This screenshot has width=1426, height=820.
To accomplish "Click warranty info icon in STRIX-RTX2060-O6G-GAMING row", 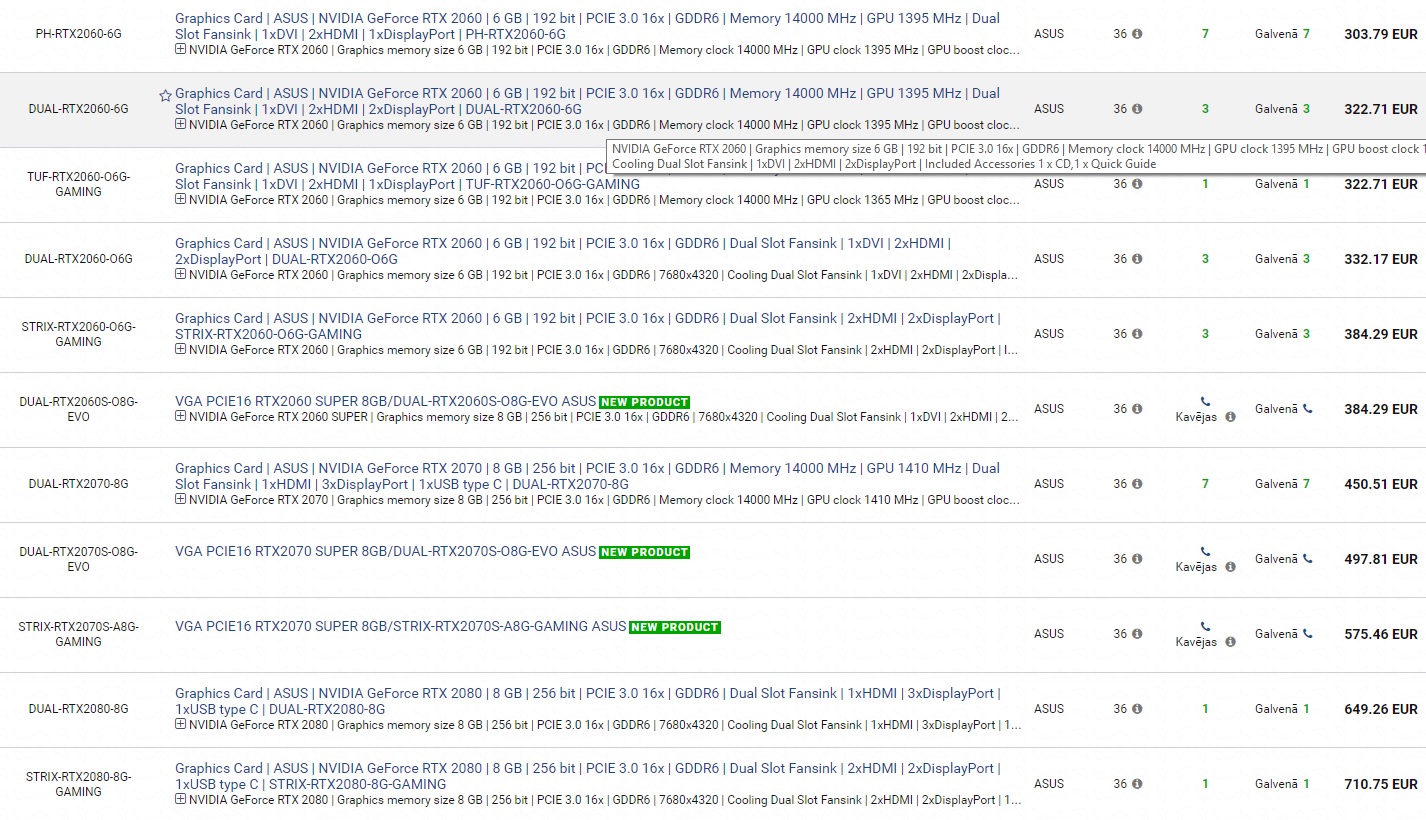I will 1137,334.
